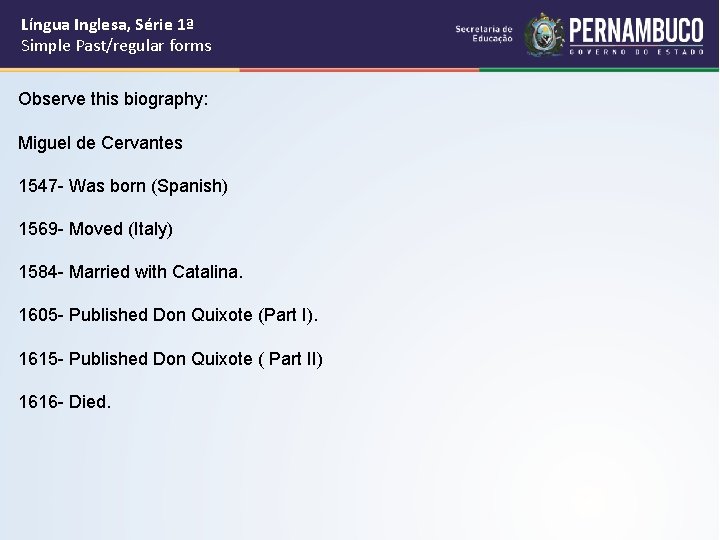Screen dimensions: 720x540
Task: Click the word Spanish in parentheses
Action: point(190,187)
